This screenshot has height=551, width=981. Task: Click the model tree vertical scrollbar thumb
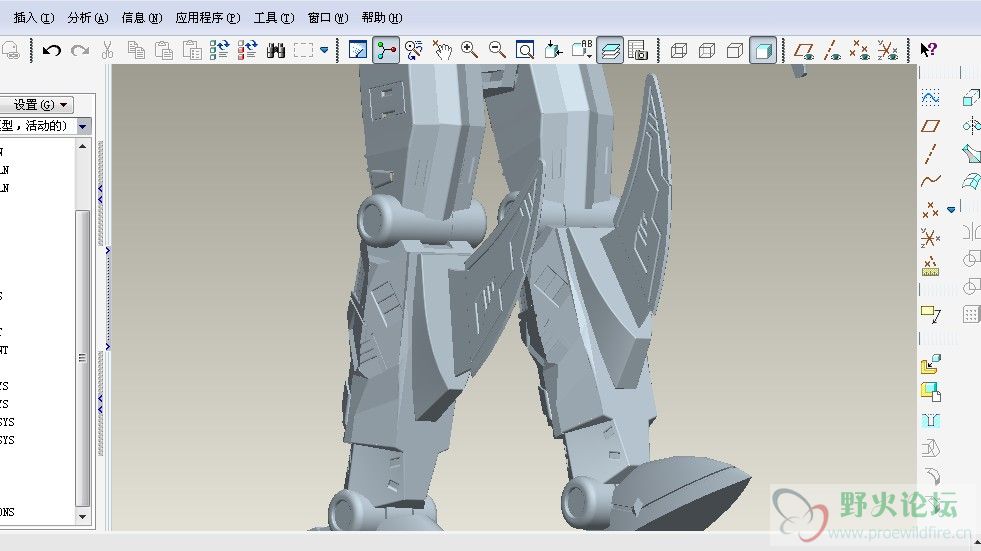[x=83, y=358]
